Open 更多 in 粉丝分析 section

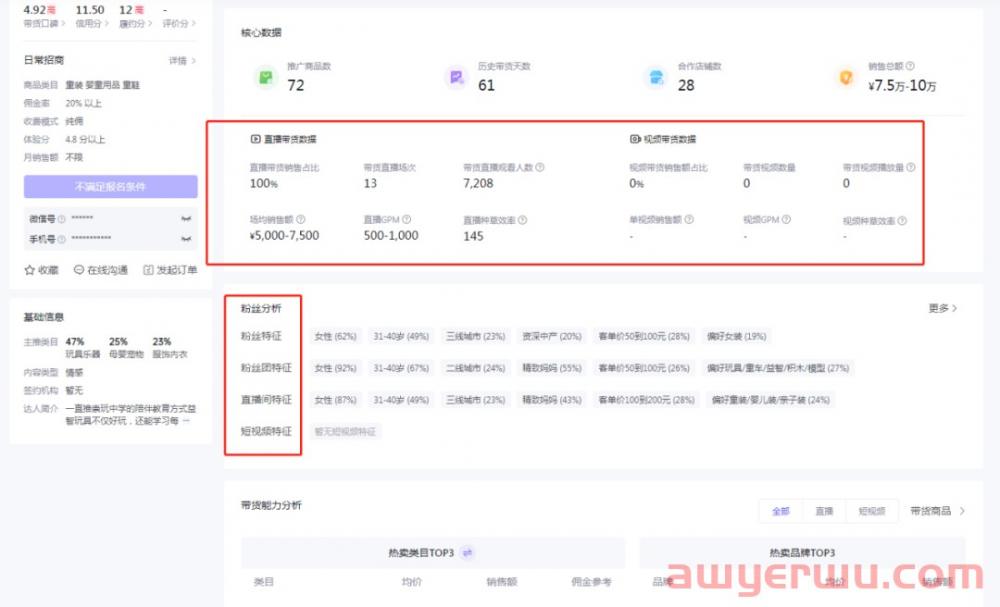pyautogui.click(x=943, y=308)
